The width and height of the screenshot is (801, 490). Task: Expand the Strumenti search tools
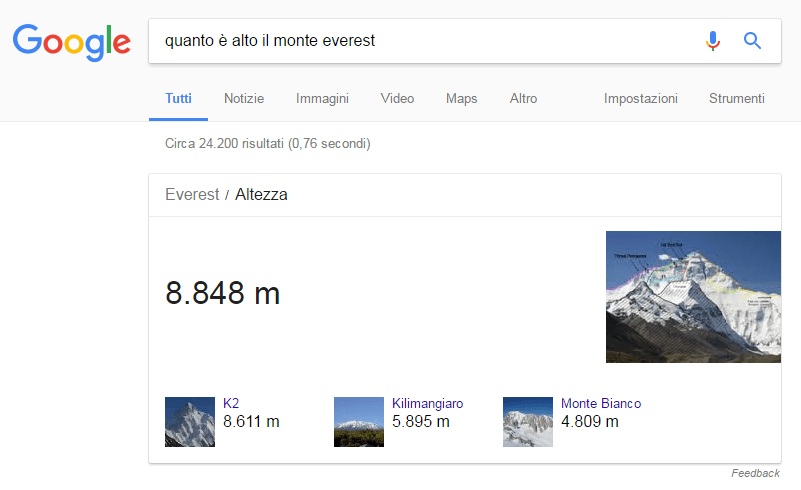coord(737,99)
